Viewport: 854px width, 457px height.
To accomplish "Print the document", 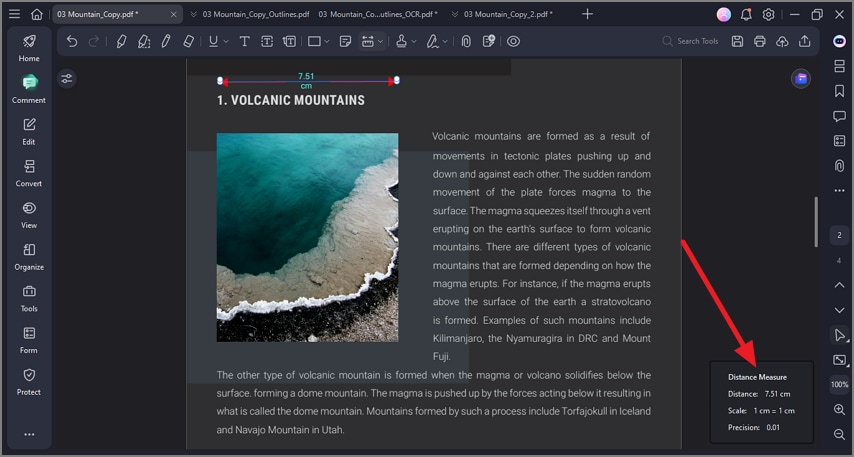I will [760, 41].
